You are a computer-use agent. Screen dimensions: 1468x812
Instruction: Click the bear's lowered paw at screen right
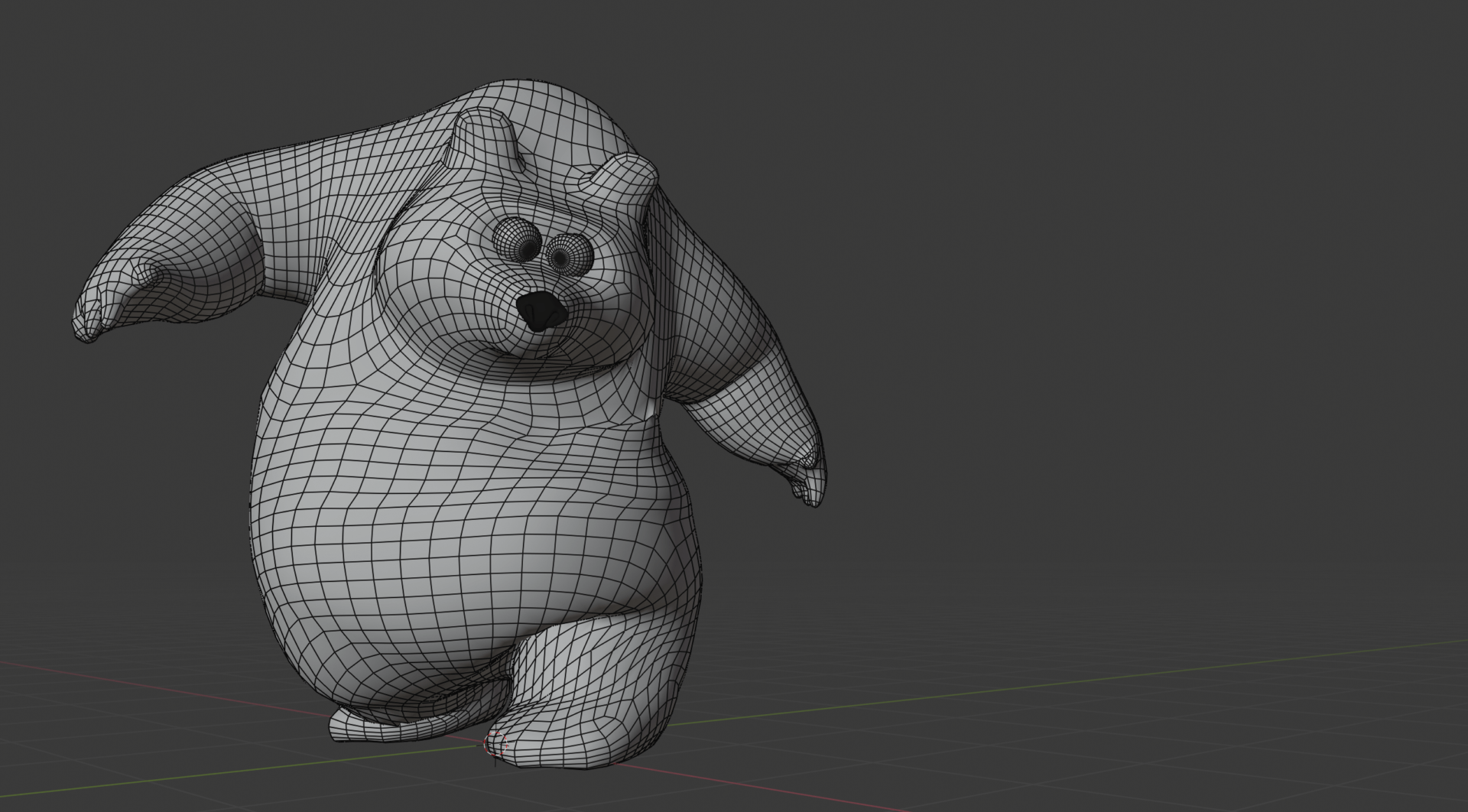tap(805, 474)
